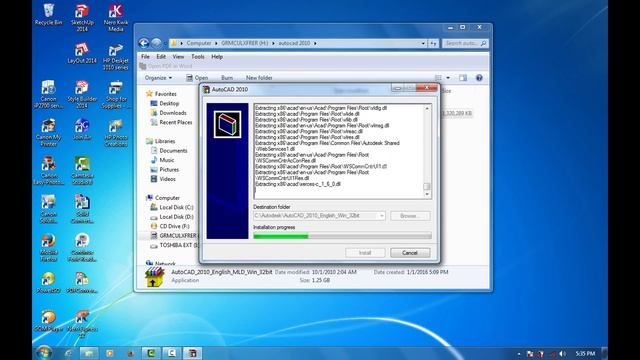Viewport: 640px width, 360px height.
Task: Click the extraction log scroll down arrow
Action: 427,194
